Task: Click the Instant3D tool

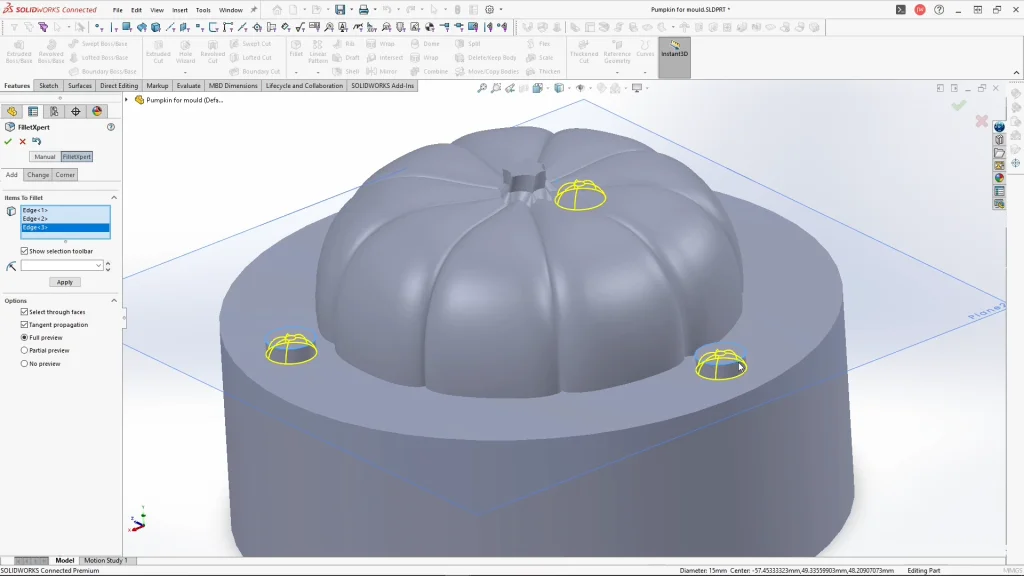Action: point(674,50)
